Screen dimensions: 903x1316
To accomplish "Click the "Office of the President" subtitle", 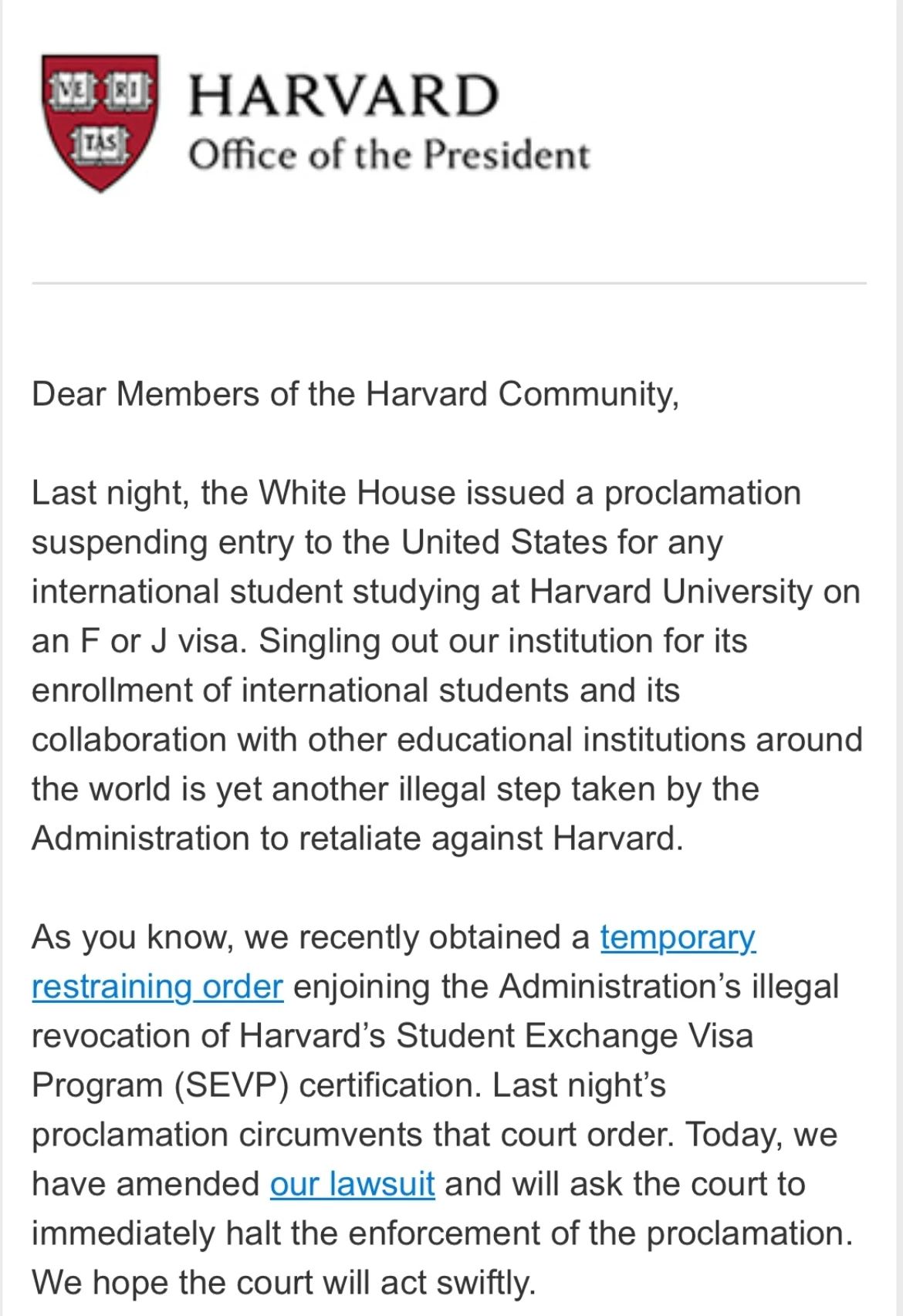I will (x=388, y=155).
